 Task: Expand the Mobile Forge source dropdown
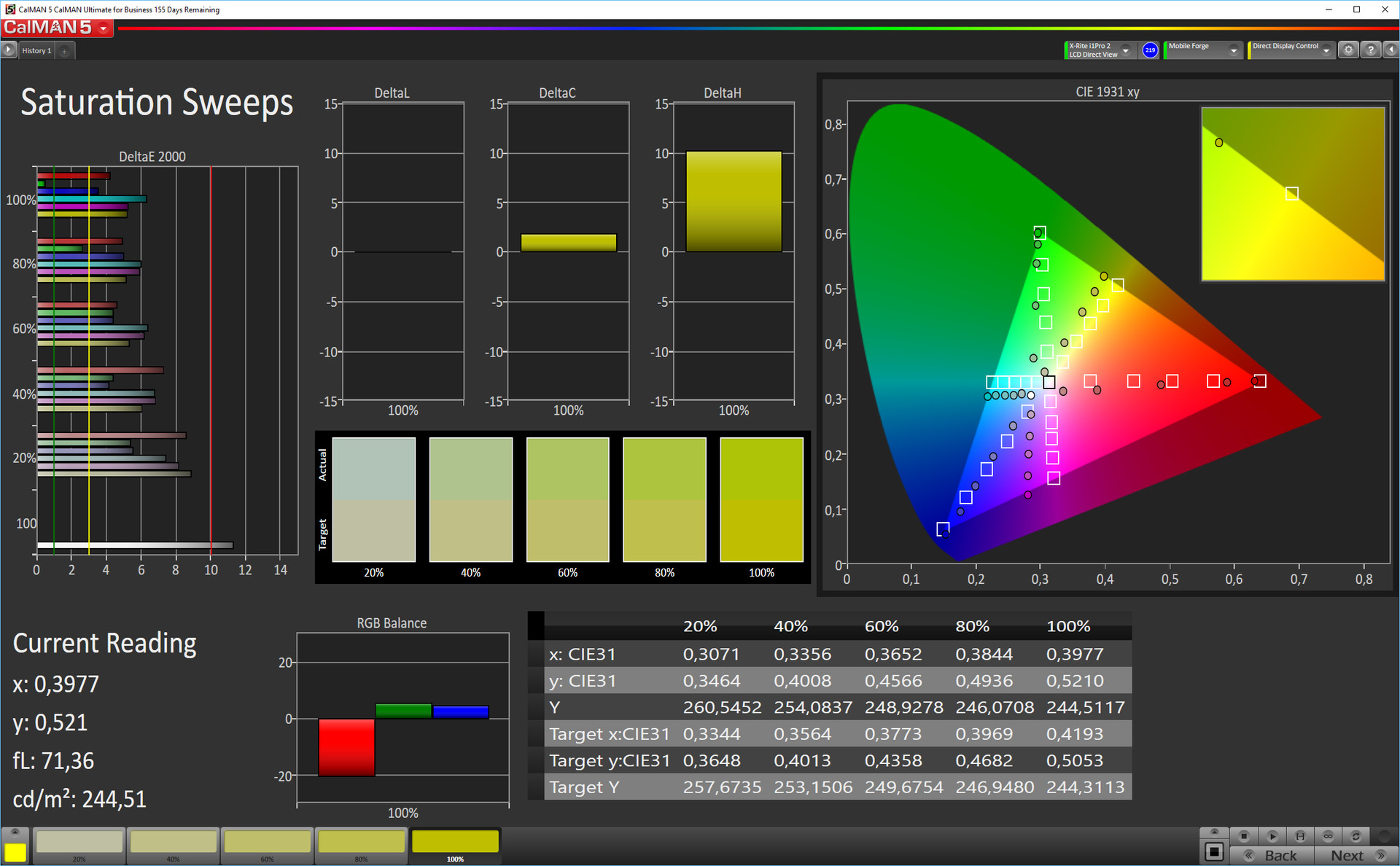coord(1234,50)
